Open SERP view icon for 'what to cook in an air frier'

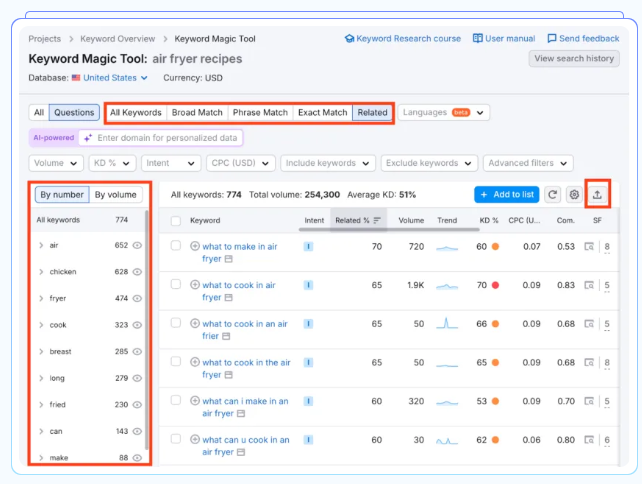point(589,324)
